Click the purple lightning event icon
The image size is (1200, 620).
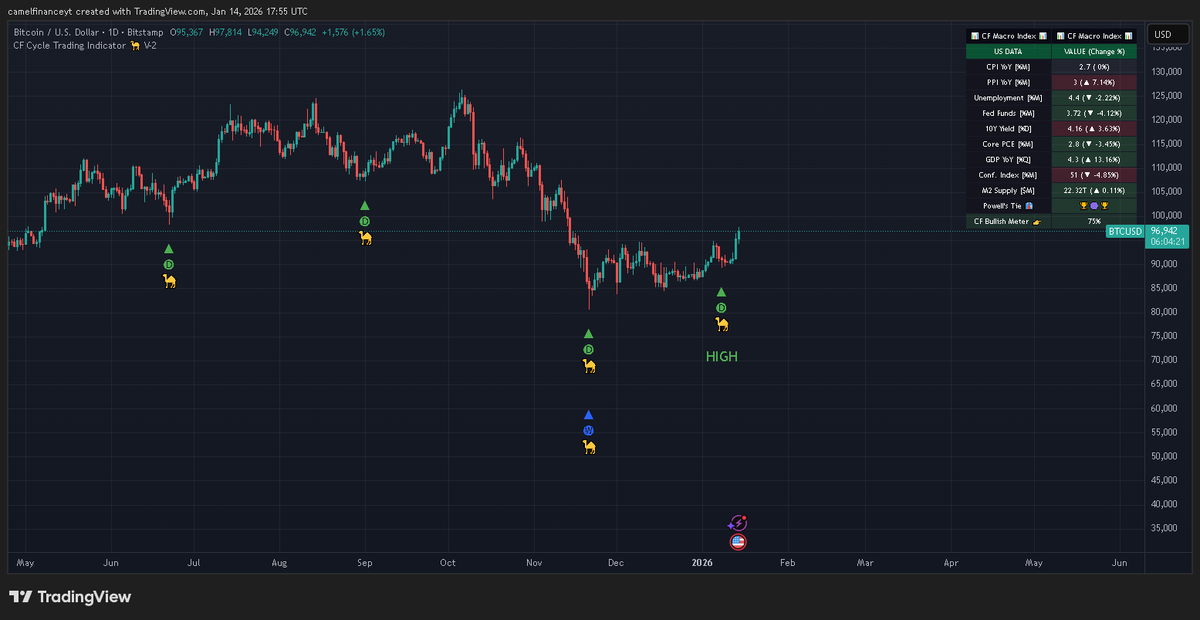pos(737,523)
